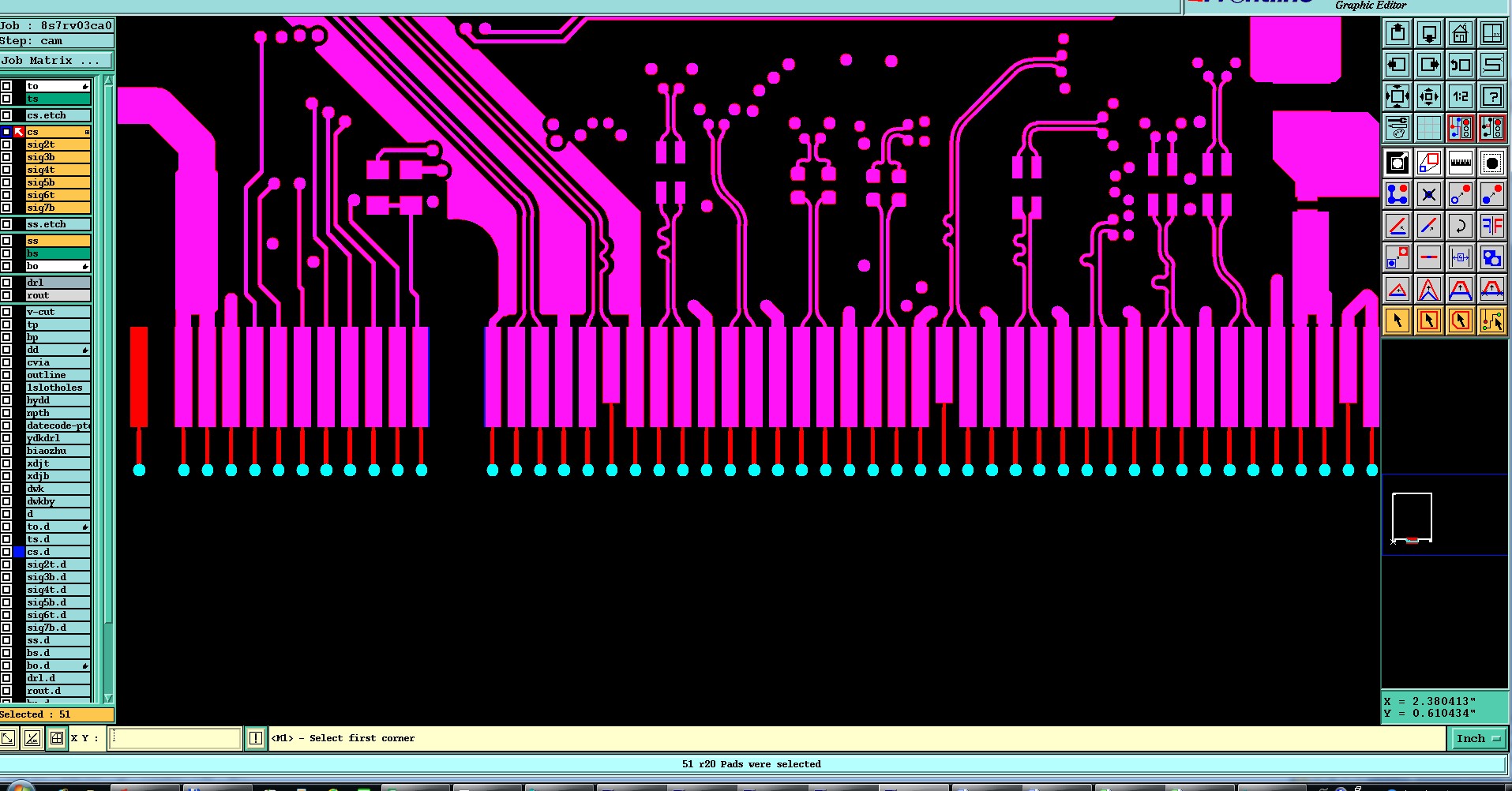Click the pan right view icon
Image resolution: width=1512 pixels, height=791 pixels.
click(1429, 65)
